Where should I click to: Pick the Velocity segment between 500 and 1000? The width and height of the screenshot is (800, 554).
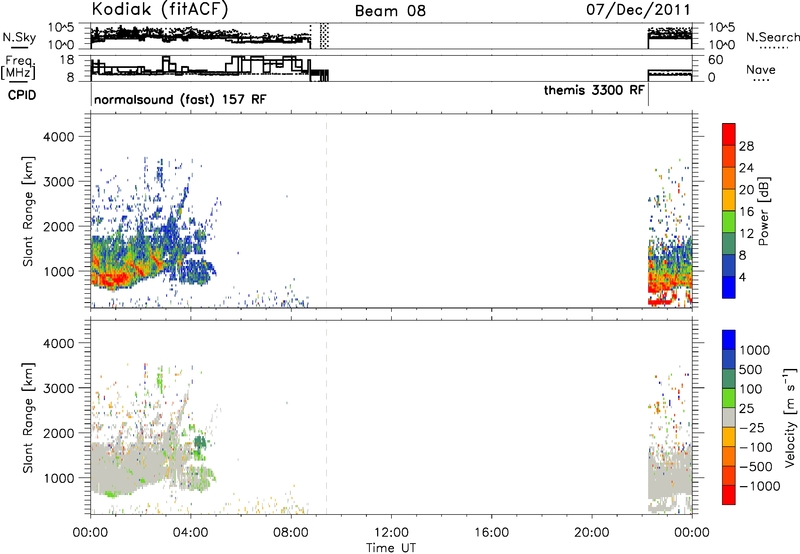729,359
